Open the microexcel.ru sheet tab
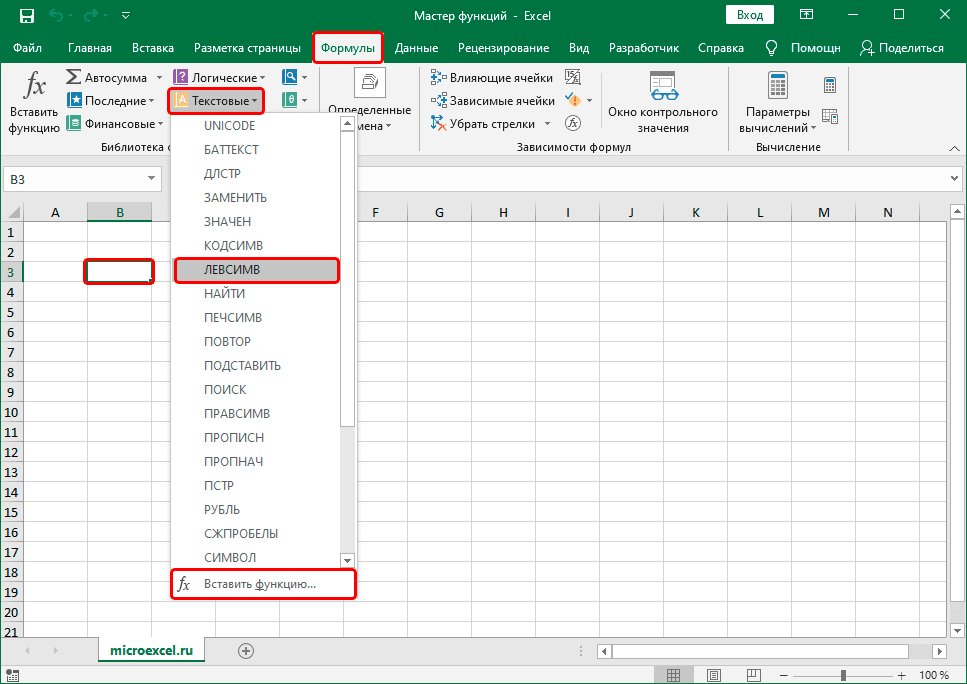 pyautogui.click(x=151, y=650)
